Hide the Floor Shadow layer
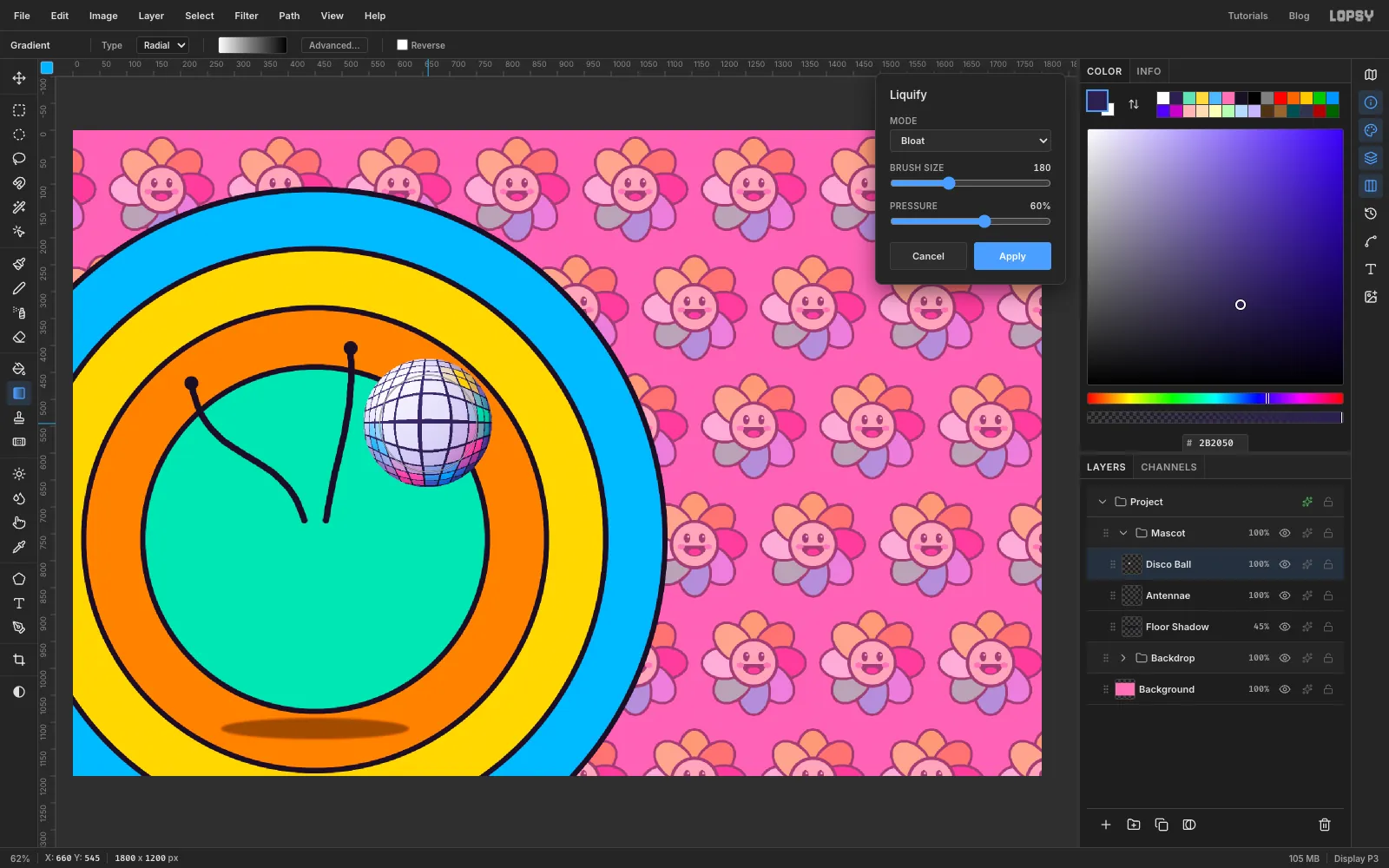The height and width of the screenshot is (868, 1389). click(x=1285, y=627)
